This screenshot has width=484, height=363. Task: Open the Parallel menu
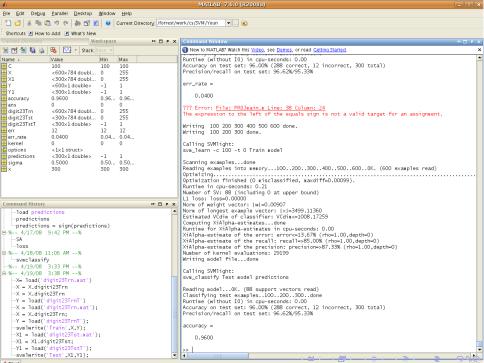(x=60, y=13)
